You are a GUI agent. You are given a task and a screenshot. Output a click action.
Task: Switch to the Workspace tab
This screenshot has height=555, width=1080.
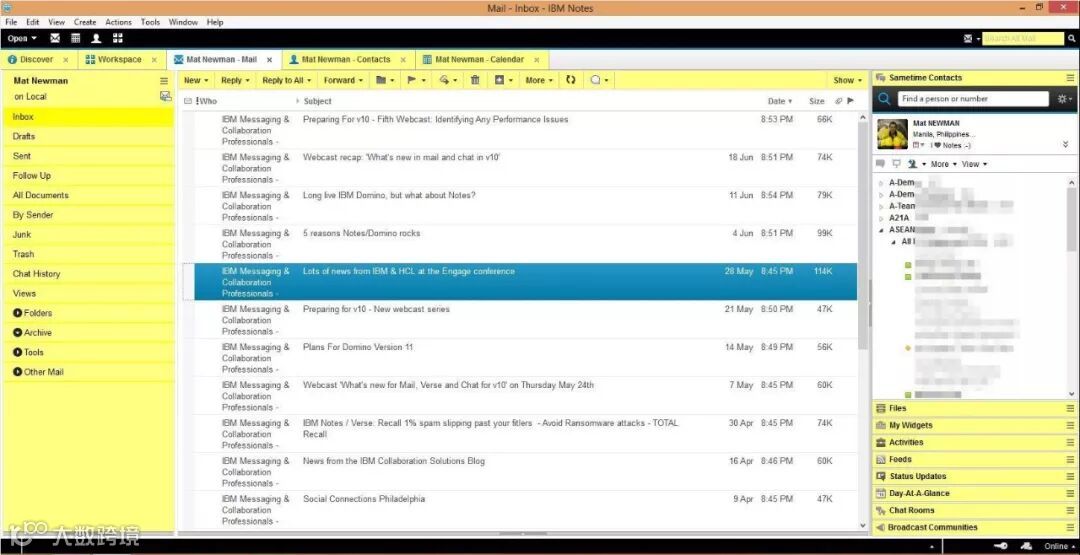[x=119, y=60]
